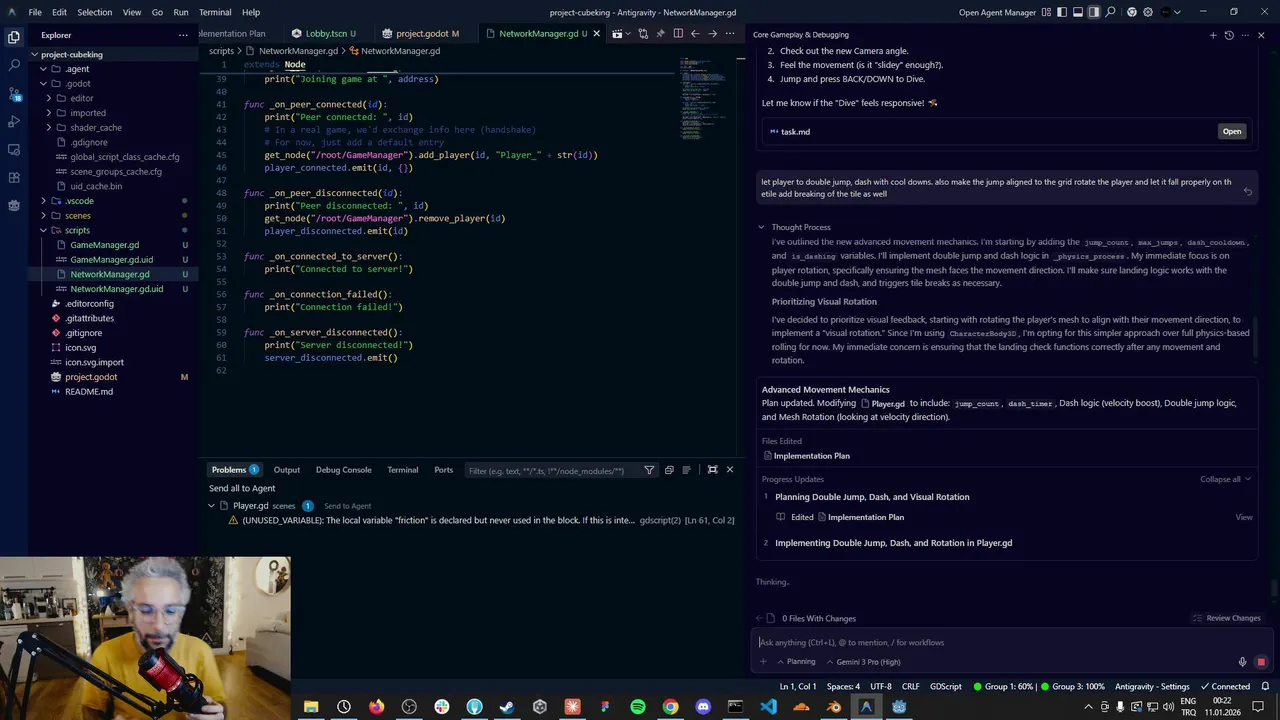Screen dimensions: 1280x720
Task: Switch to the Lobby.tscn tab
Action: pos(330,33)
